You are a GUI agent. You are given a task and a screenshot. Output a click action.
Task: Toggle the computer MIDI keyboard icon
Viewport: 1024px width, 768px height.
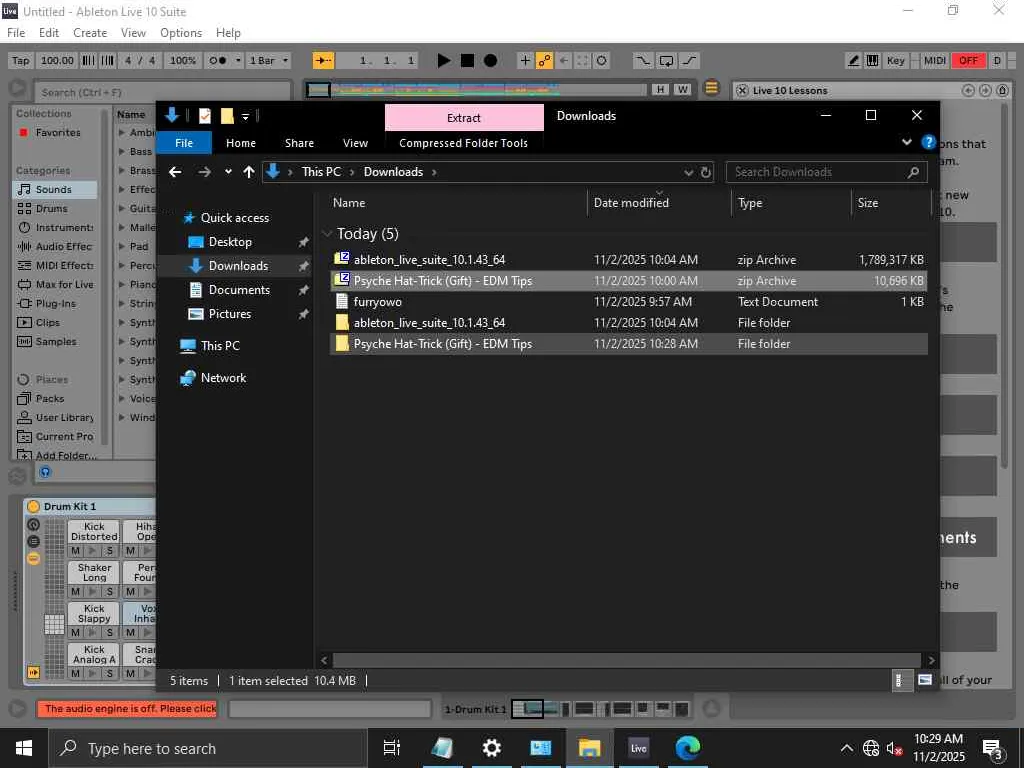[x=872, y=61]
